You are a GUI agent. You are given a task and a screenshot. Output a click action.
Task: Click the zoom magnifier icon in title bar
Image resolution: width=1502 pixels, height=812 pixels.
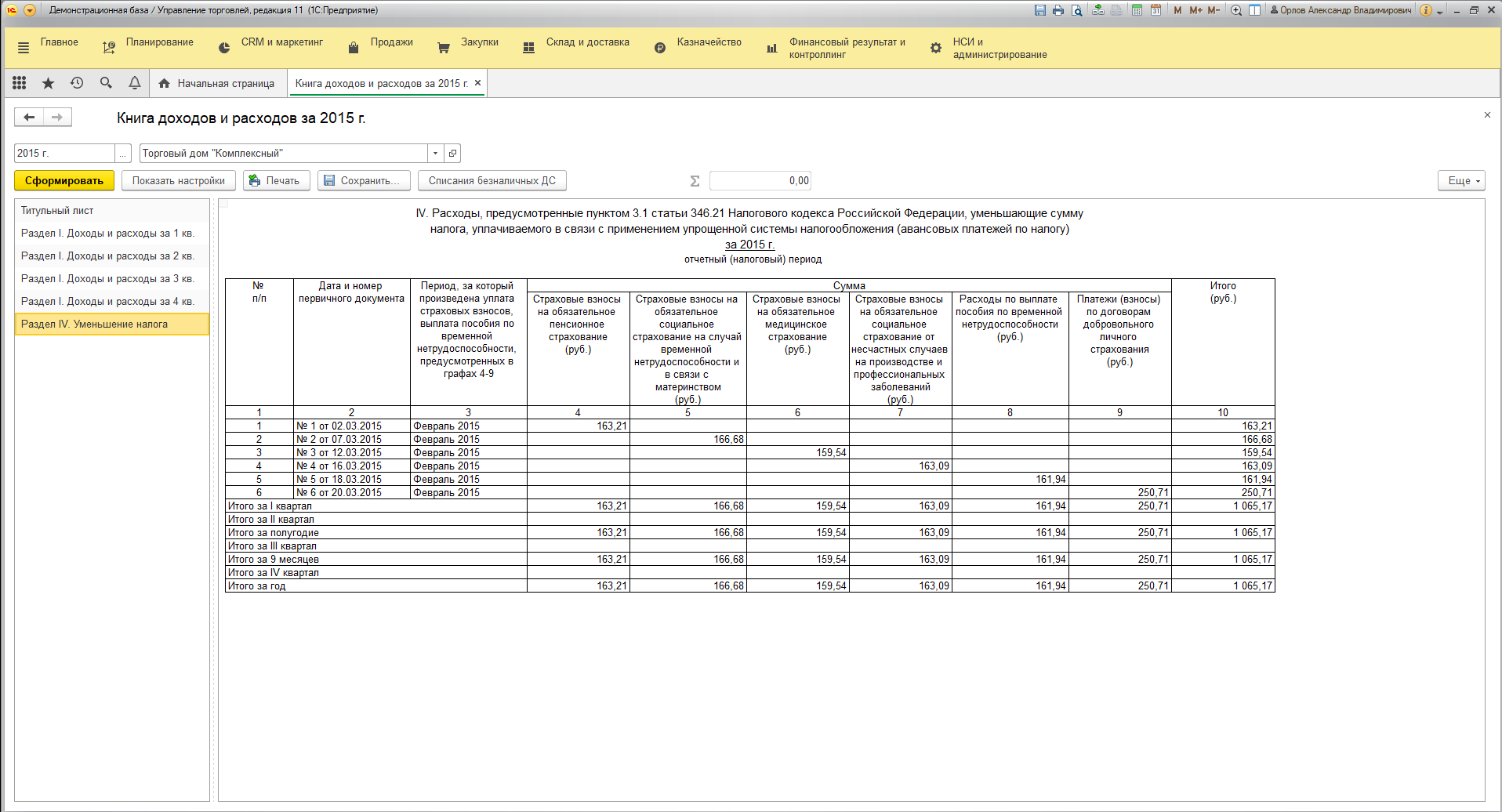coord(1236,10)
